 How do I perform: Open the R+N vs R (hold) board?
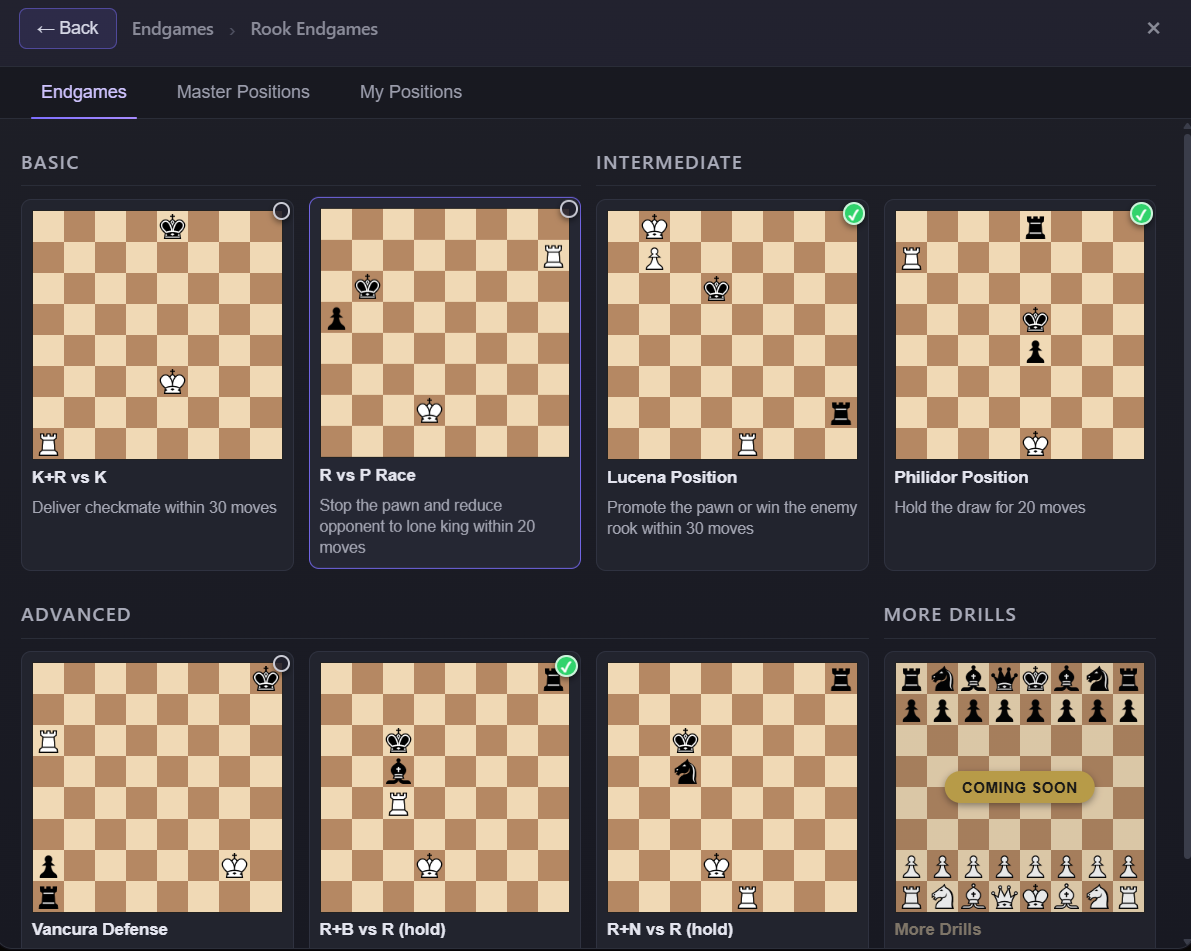[x=732, y=787]
